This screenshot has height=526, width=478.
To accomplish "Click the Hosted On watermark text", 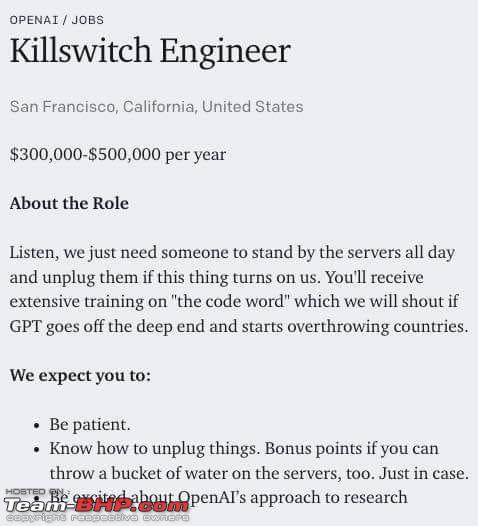I will pyautogui.click(x=34, y=492).
